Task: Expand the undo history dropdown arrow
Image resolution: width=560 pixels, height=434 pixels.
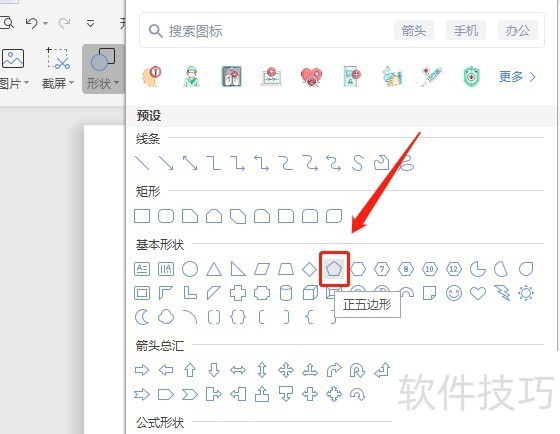Action: coord(45,24)
